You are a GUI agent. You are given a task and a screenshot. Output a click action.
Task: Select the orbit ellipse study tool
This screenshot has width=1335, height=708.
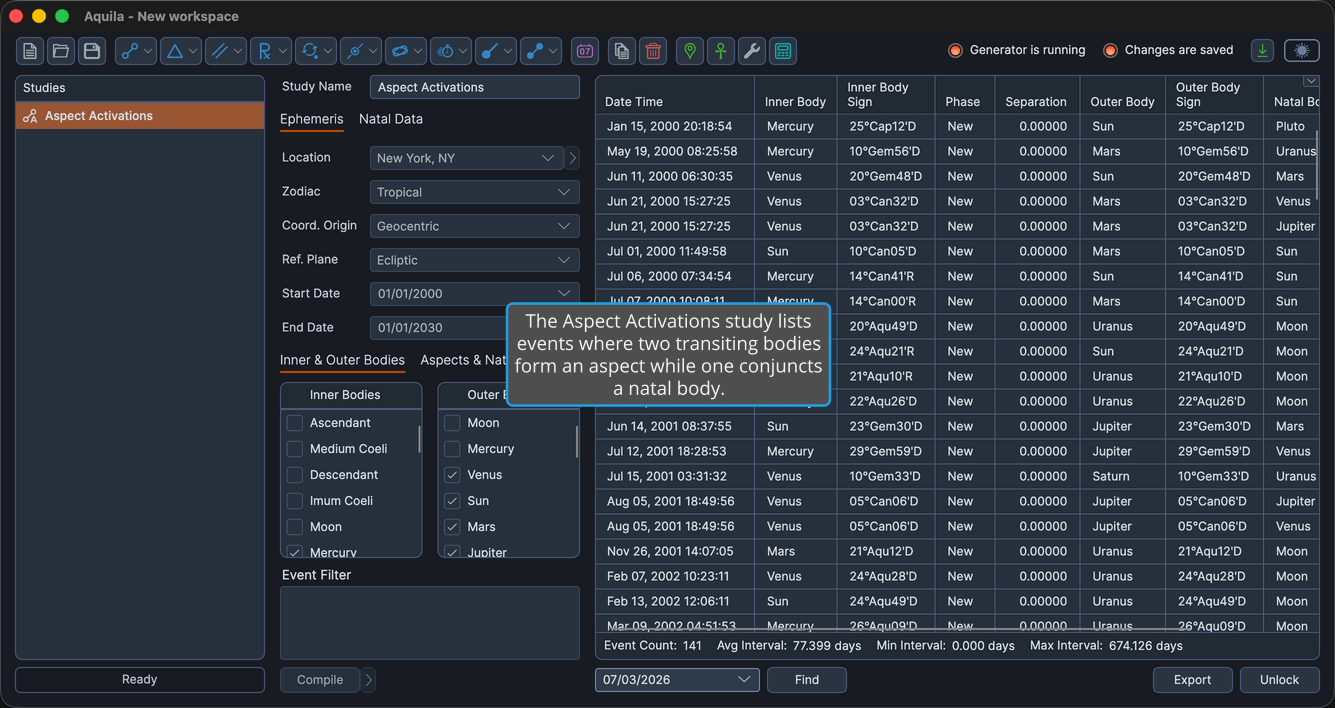(406, 51)
